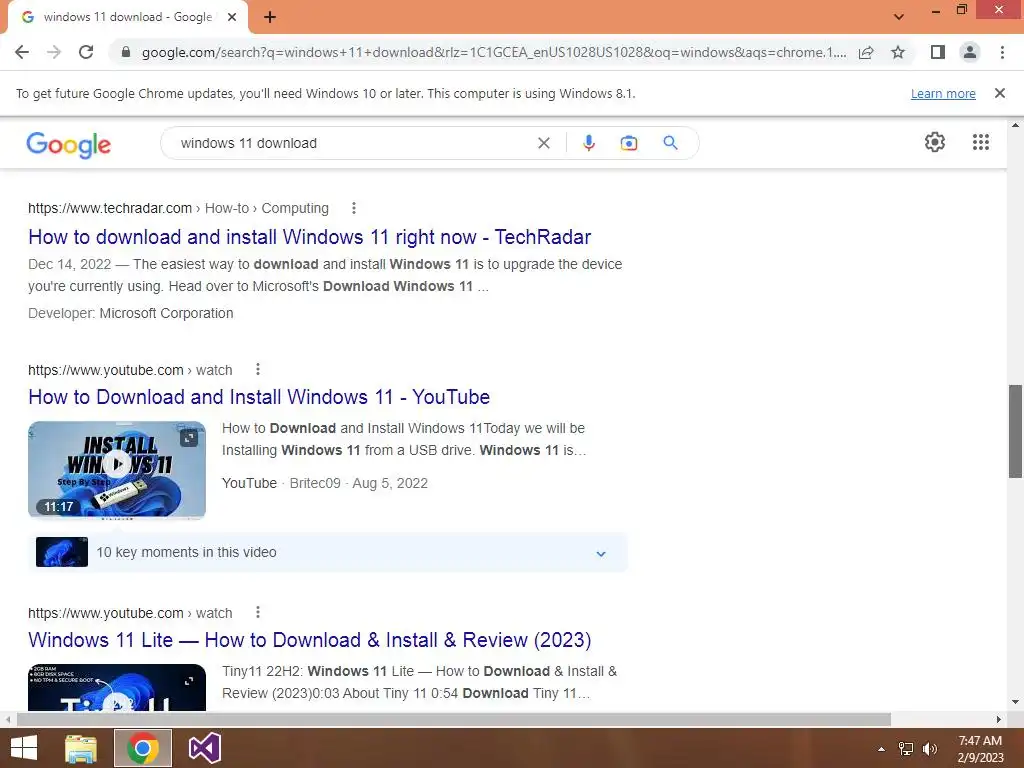Click the horizontal scrollbar right arrow
The width and height of the screenshot is (1024, 768).
(x=999, y=719)
